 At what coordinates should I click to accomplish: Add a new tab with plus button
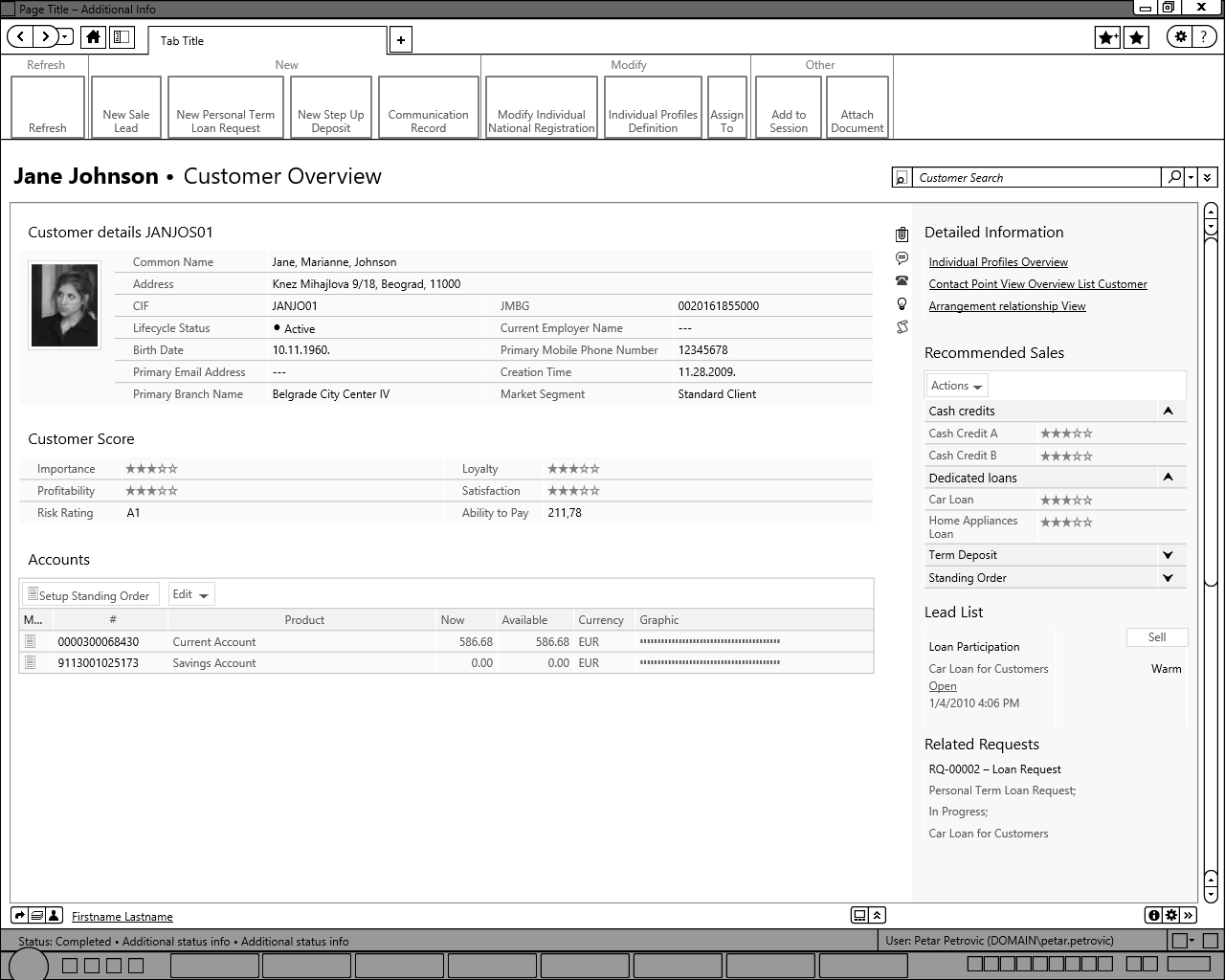(401, 40)
